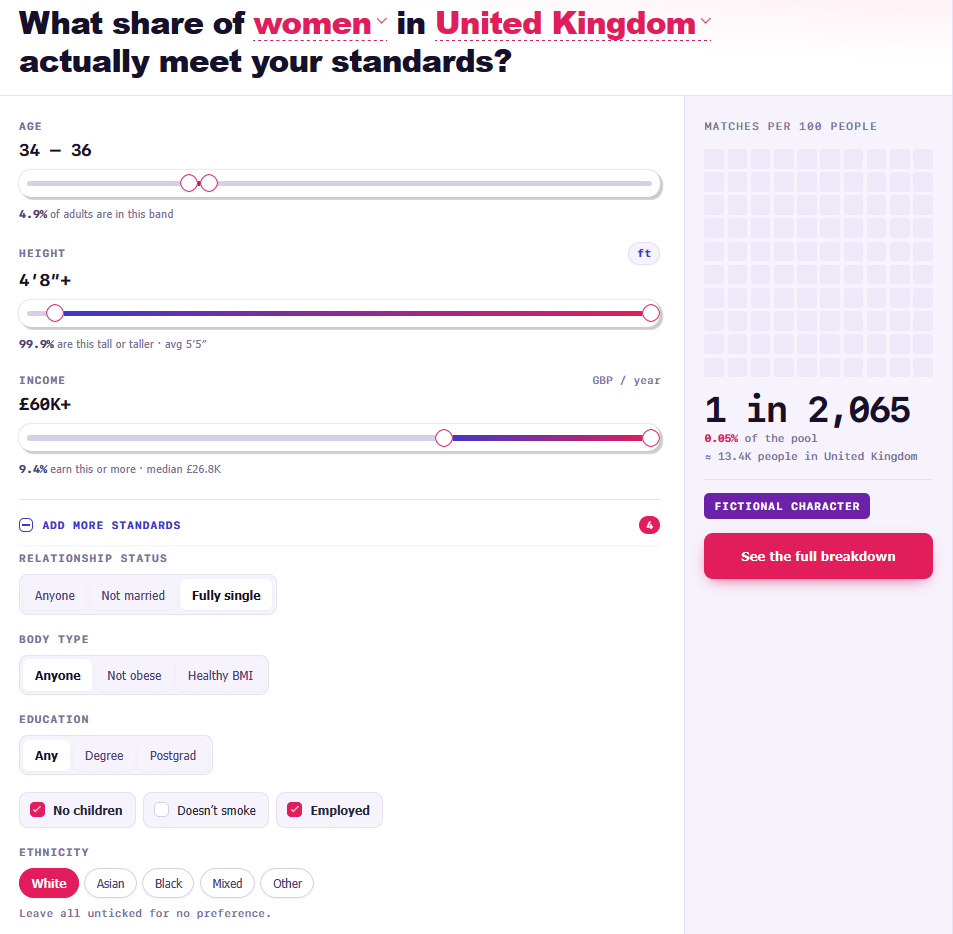Viewport: 953px width, 934px height.
Task: Uncheck the No children checkbox
Action: (38, 809)
